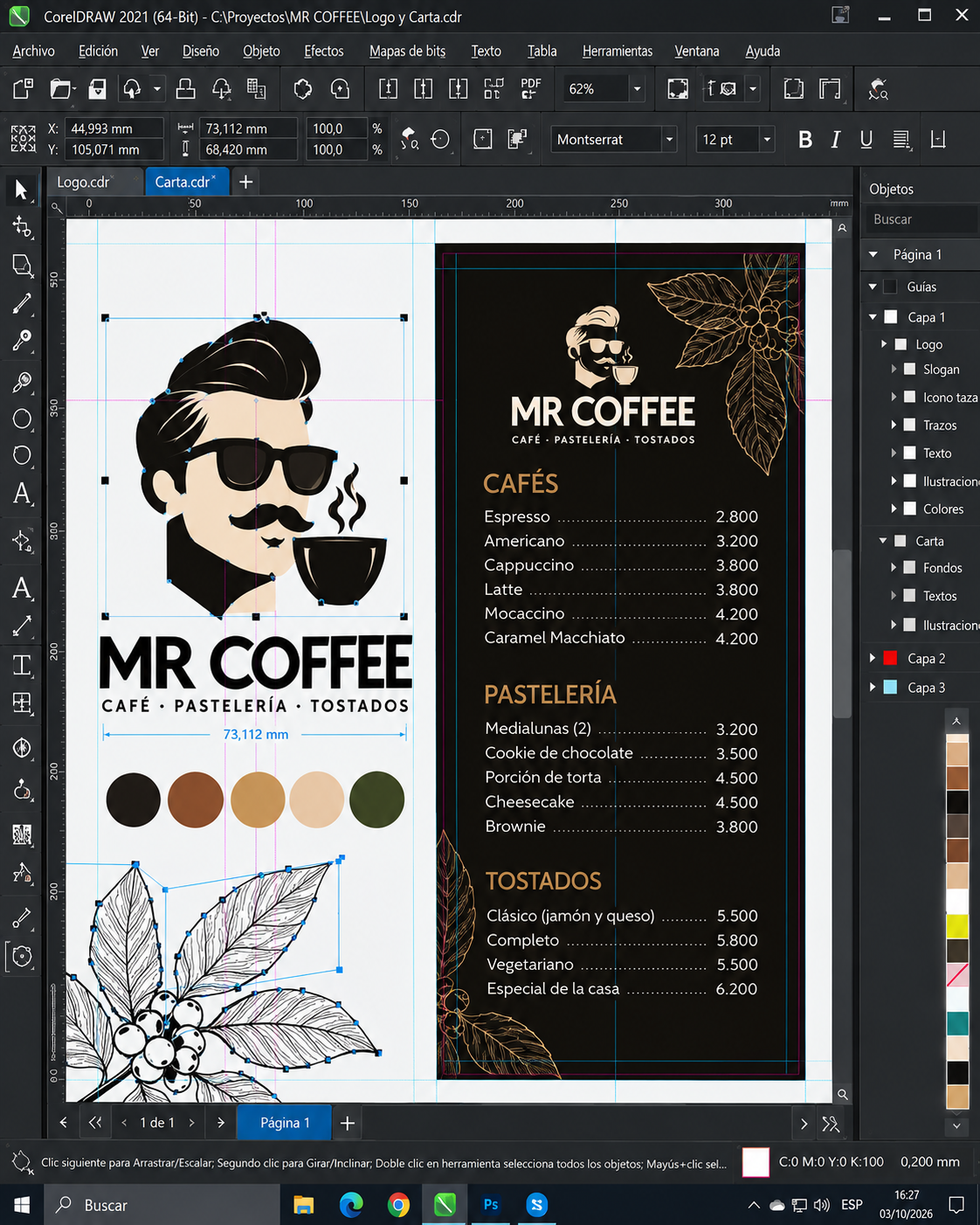Click the Bold formatting icon
Image resolution: width=980 pixels, height=1225 pixels.
[x=805, y=140]
